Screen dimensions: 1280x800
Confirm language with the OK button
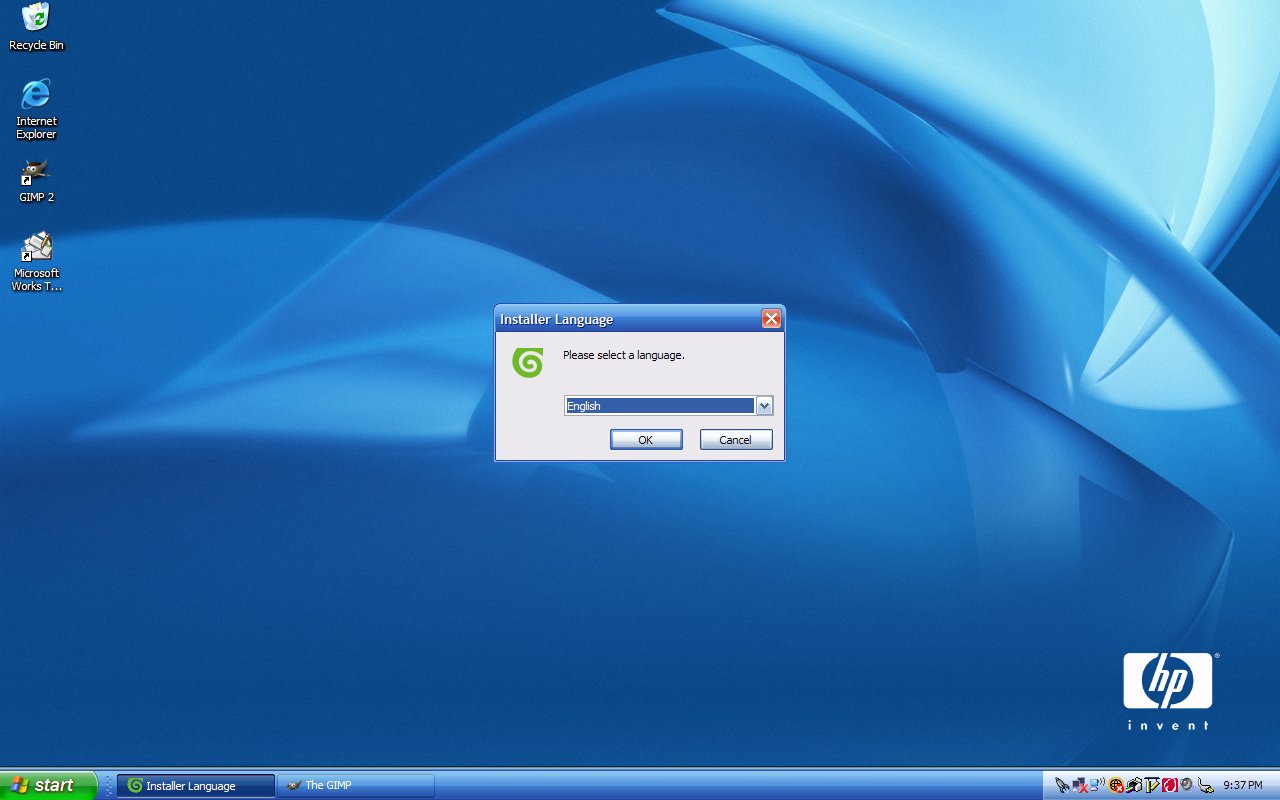click(x=646, y=440)
